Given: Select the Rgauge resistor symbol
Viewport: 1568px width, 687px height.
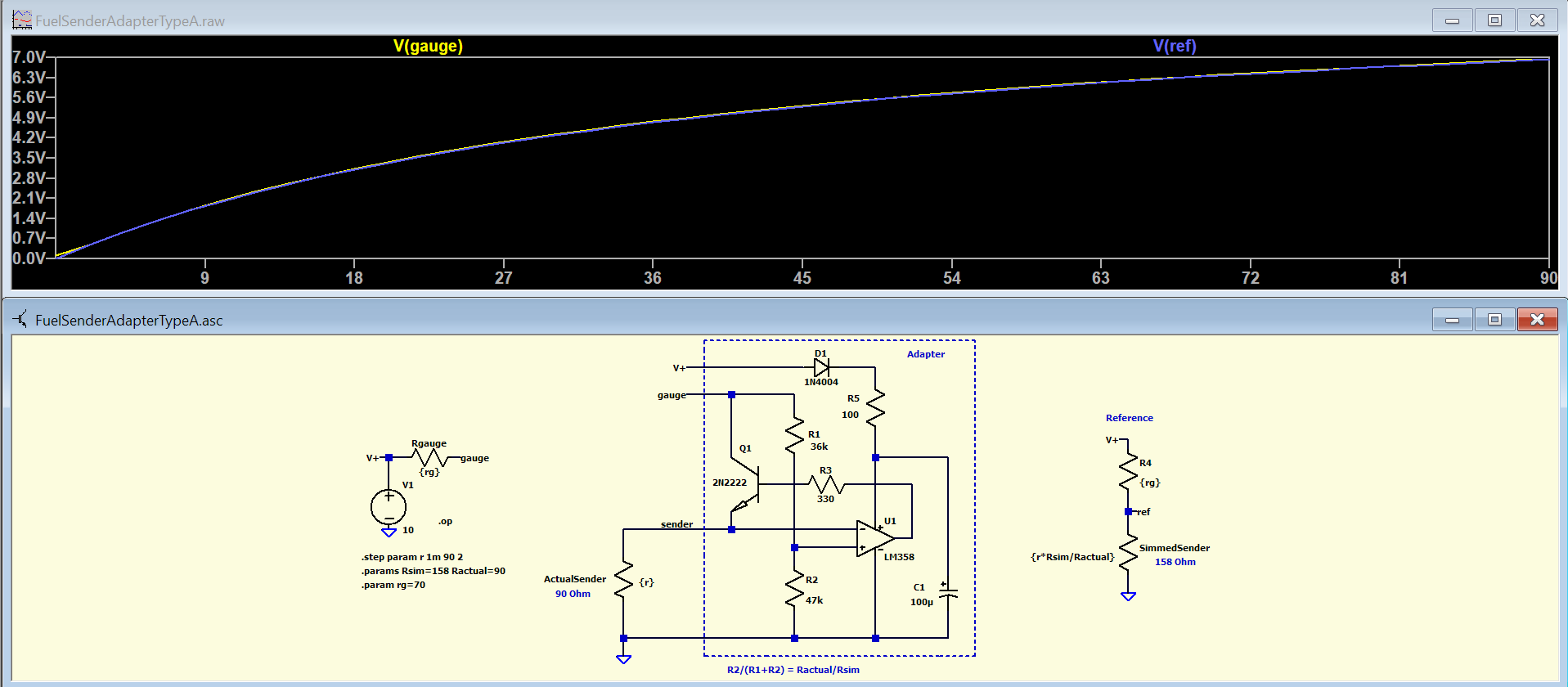Looking at the screenshot, I should [x=429, y=458].
